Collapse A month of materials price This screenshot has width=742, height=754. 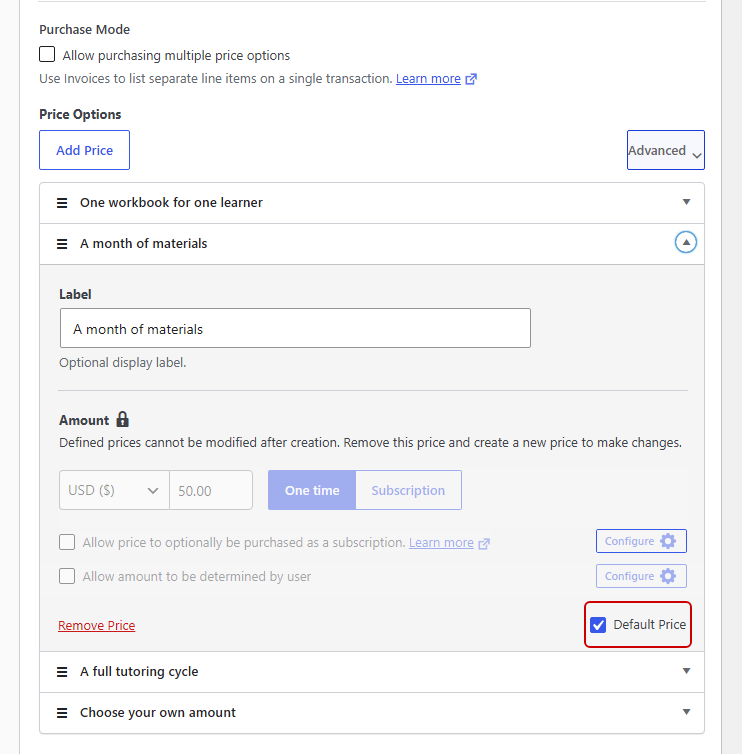[686, 242]
